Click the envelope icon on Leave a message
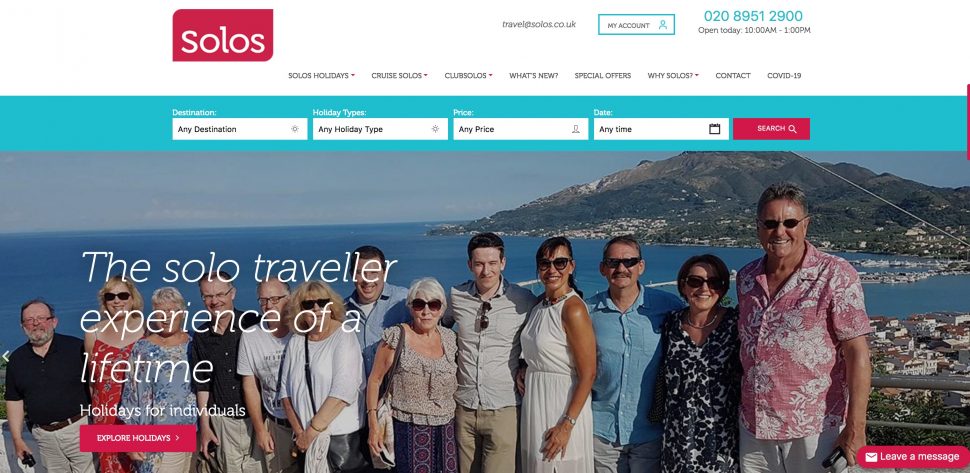 [x=871, y=457]
